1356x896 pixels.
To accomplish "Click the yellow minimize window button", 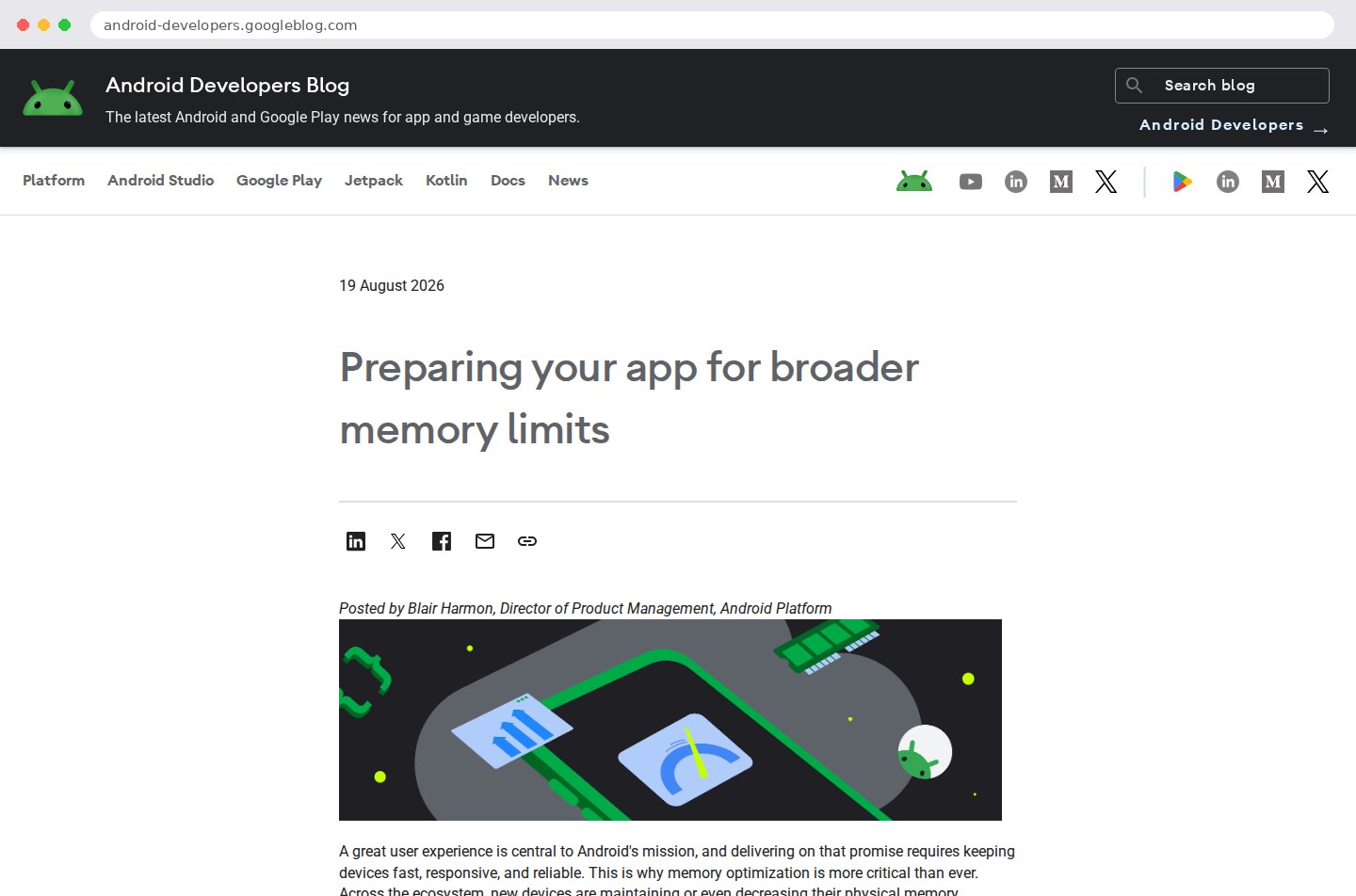I will tap(43, 25).
